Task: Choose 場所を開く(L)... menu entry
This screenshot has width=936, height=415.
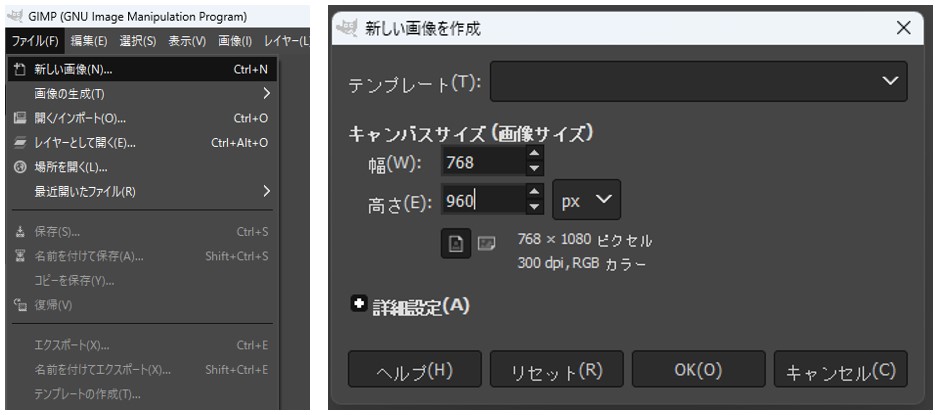Action: (x=141, y=167)
